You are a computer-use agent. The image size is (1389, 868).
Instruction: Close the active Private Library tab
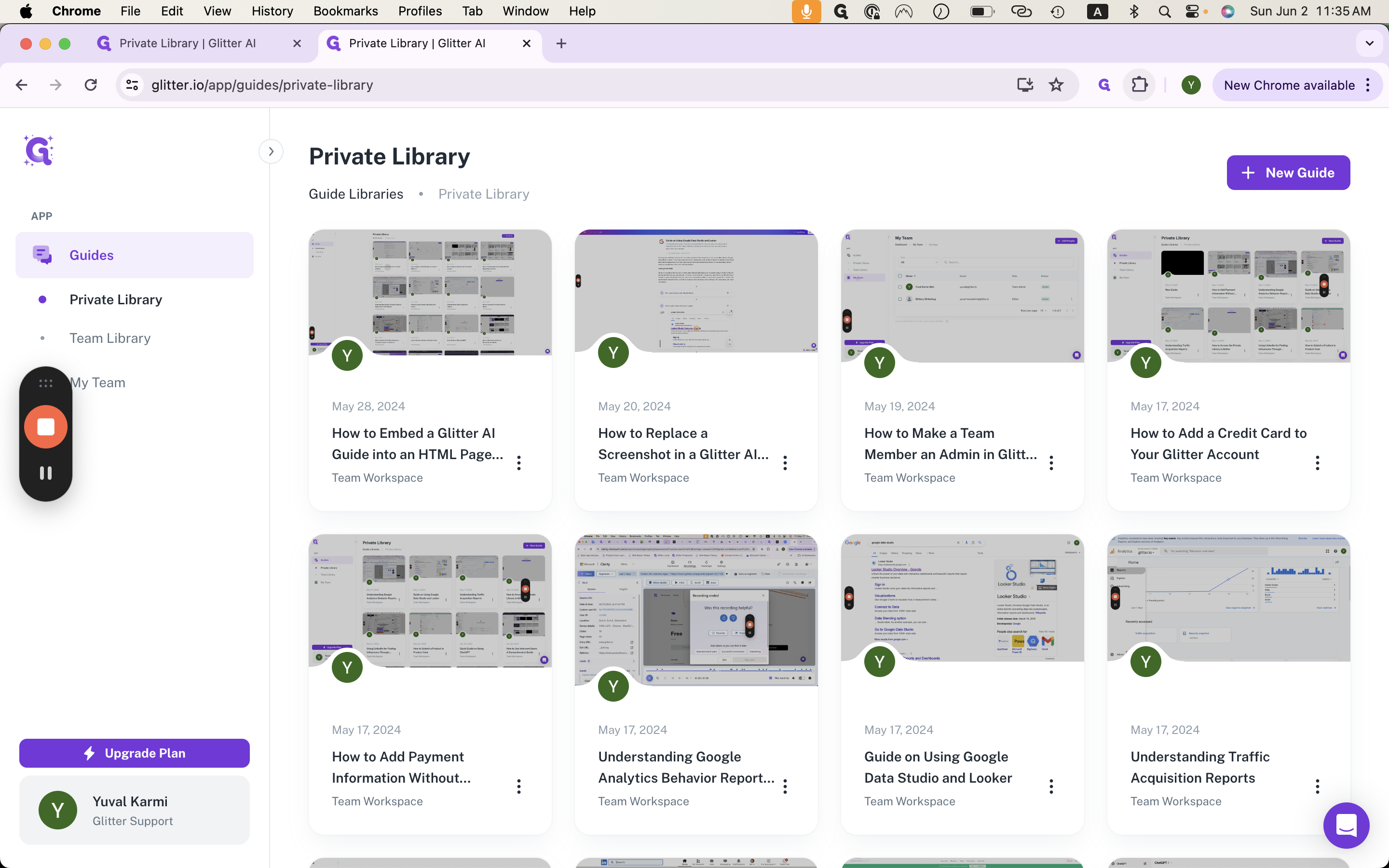[526, 43]
